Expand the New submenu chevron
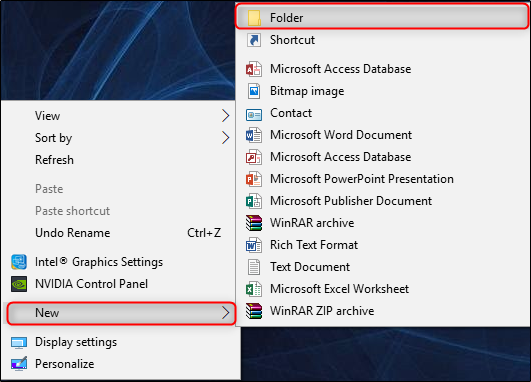531x382 pixels. [226, 313]
